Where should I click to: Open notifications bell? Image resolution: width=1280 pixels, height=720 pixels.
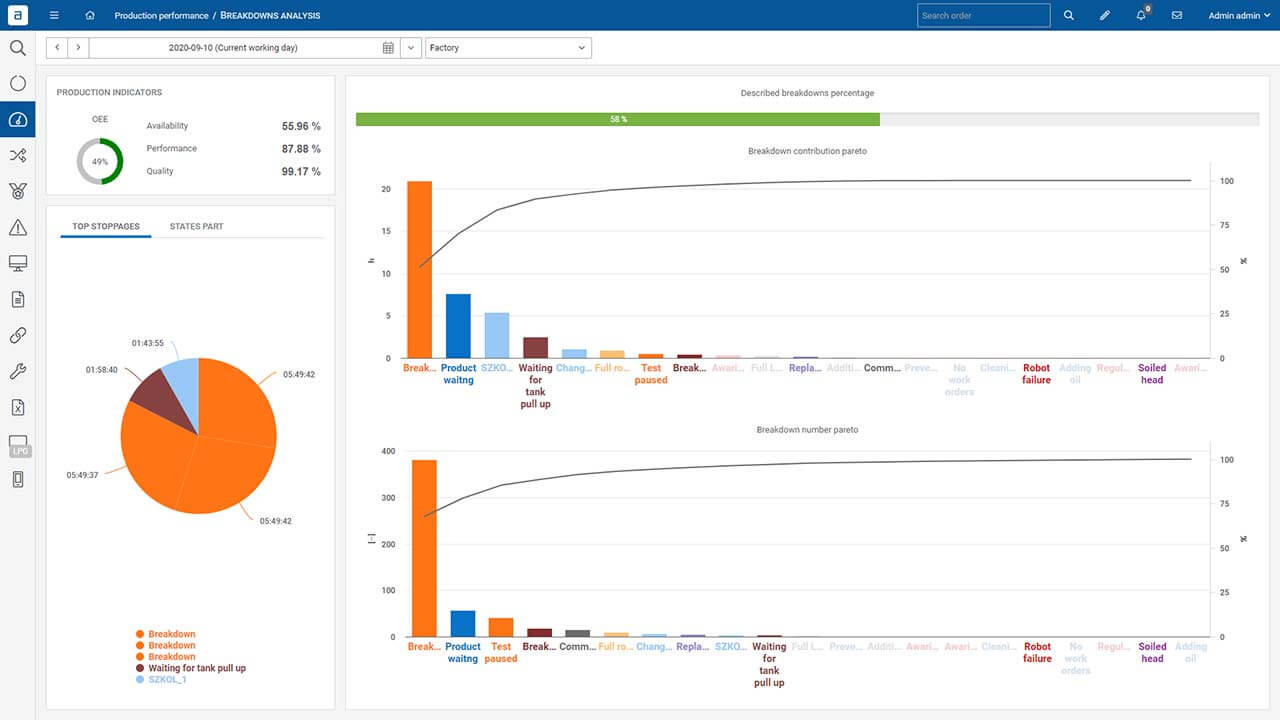pos(1141,15)
